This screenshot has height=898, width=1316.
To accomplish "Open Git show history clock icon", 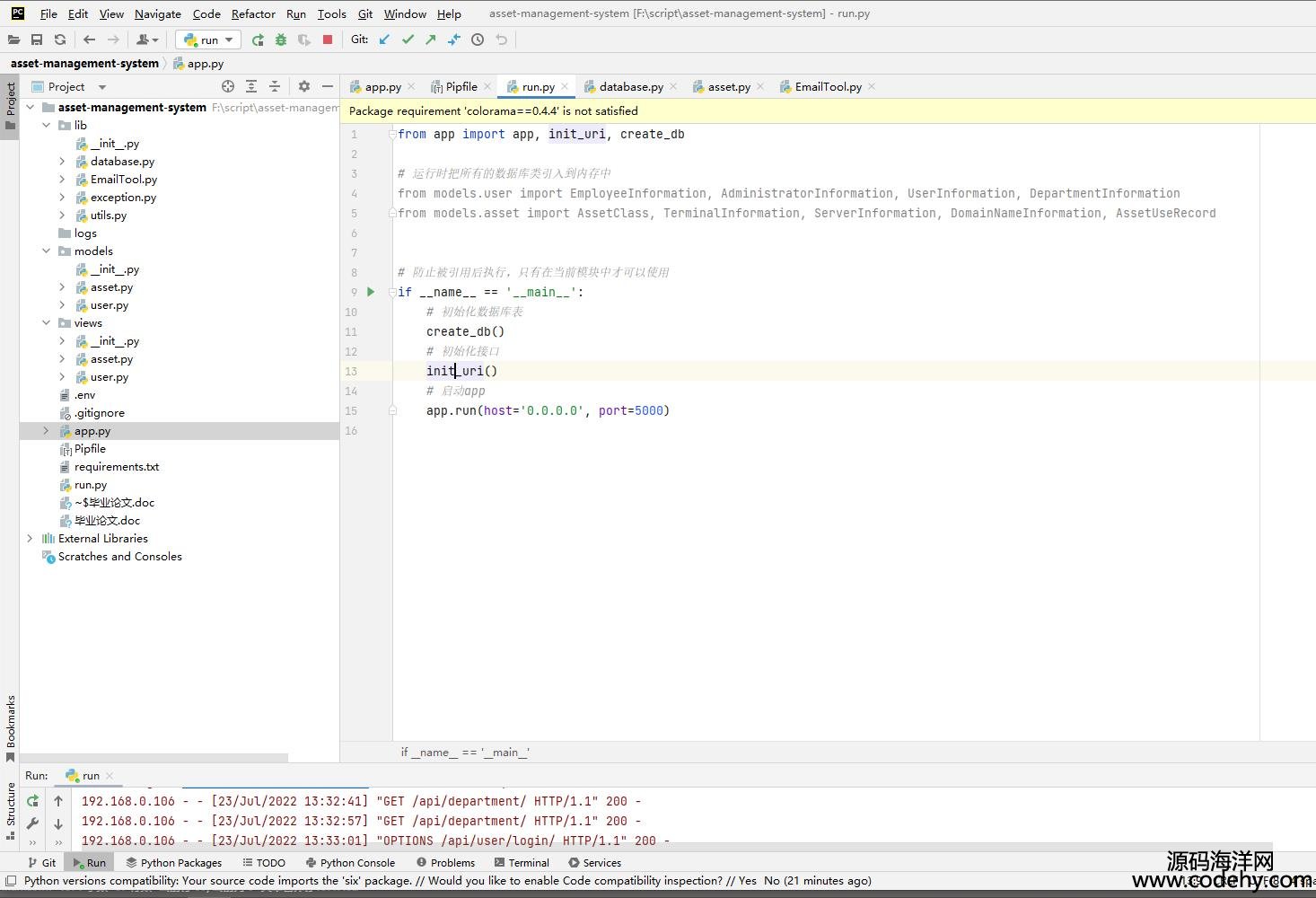I will tap(478, 40).
